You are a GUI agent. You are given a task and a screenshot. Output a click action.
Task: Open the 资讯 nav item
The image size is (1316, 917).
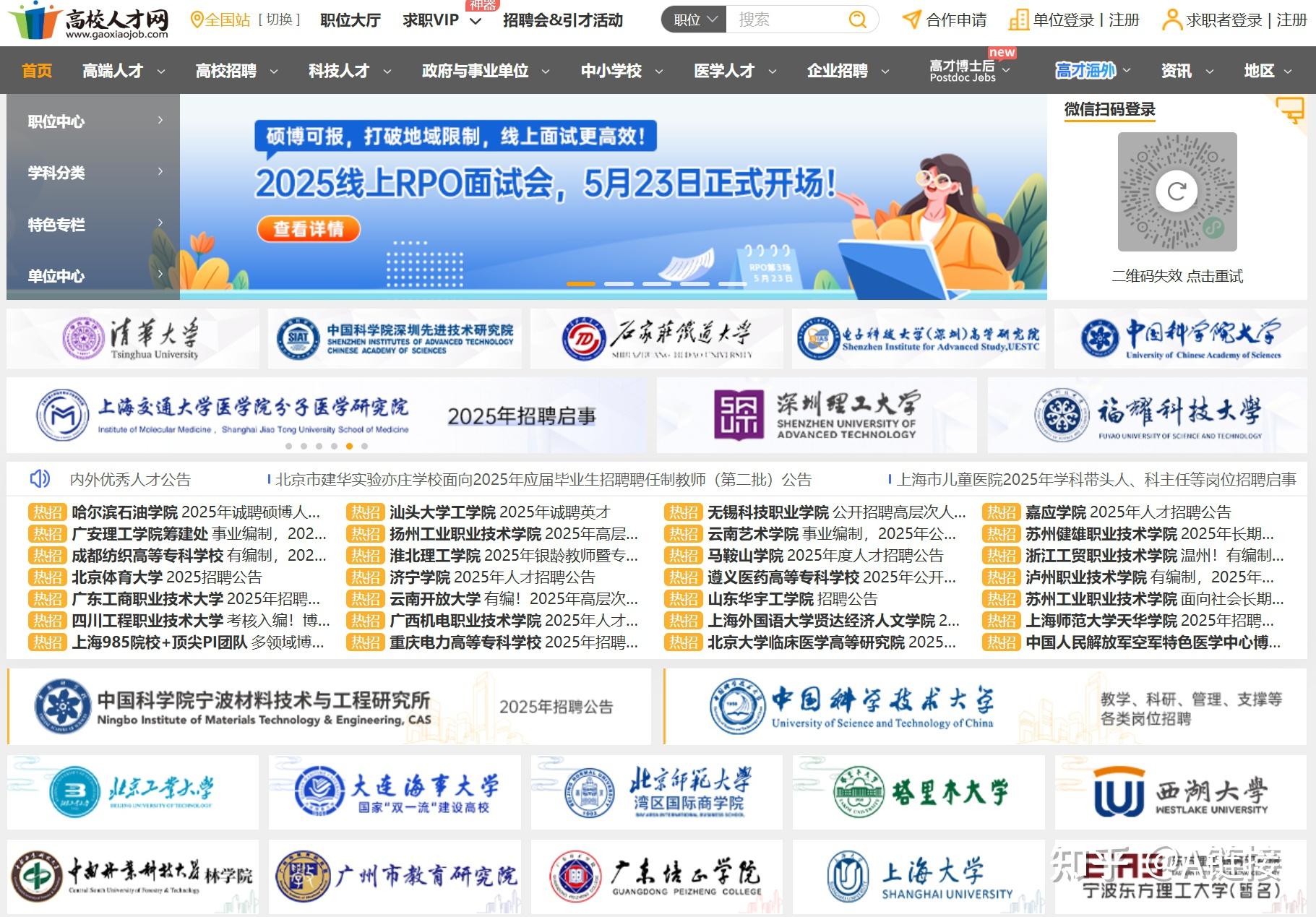point(1177,70)
